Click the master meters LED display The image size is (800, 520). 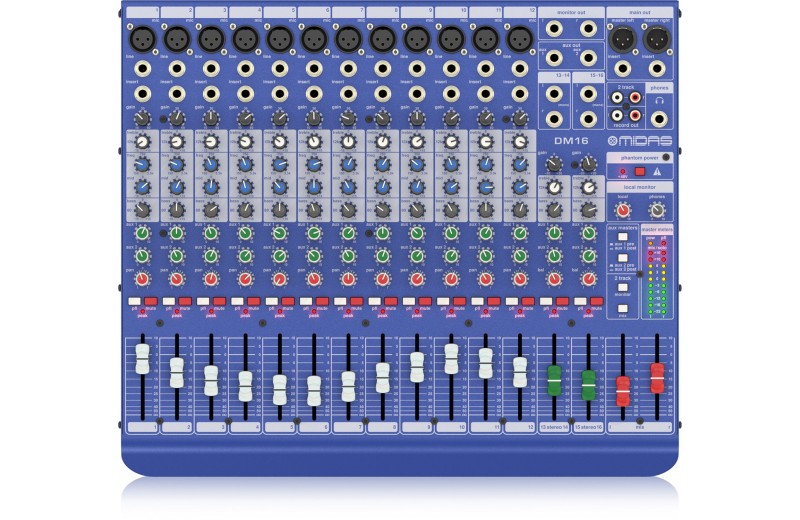click(x=657, y=276)
